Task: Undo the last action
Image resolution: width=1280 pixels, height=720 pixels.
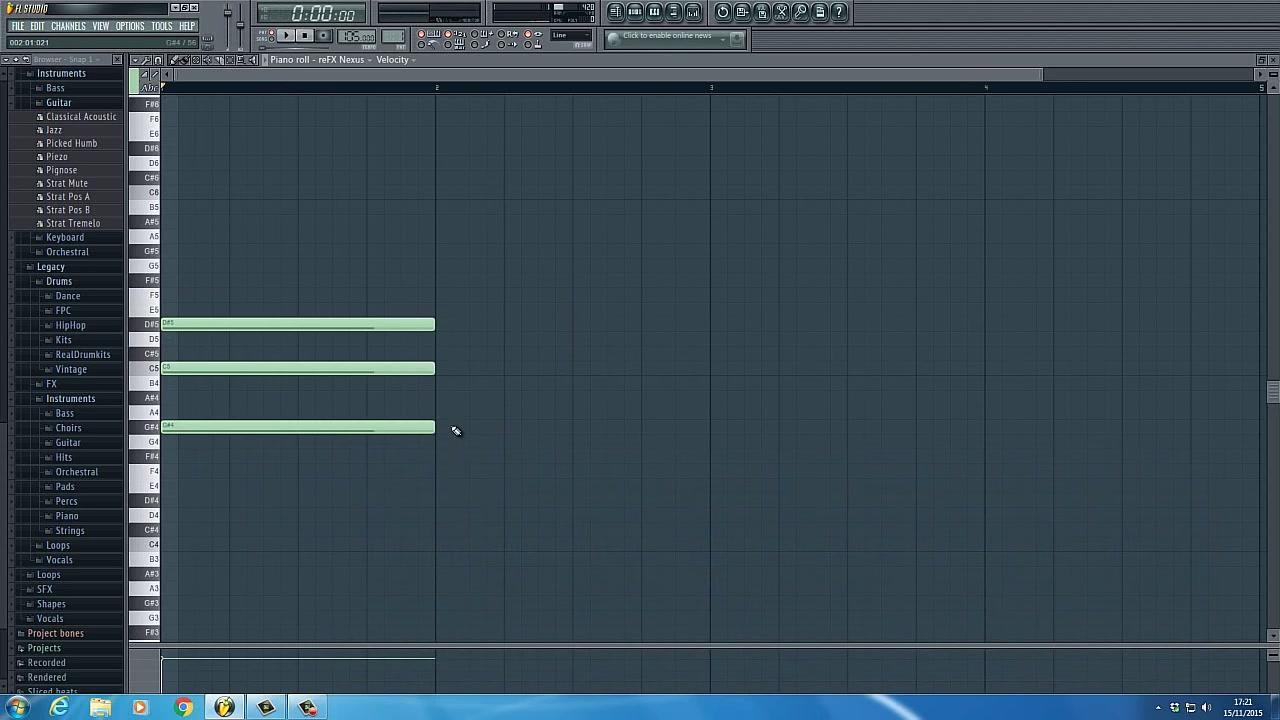Action: (723, 11)
